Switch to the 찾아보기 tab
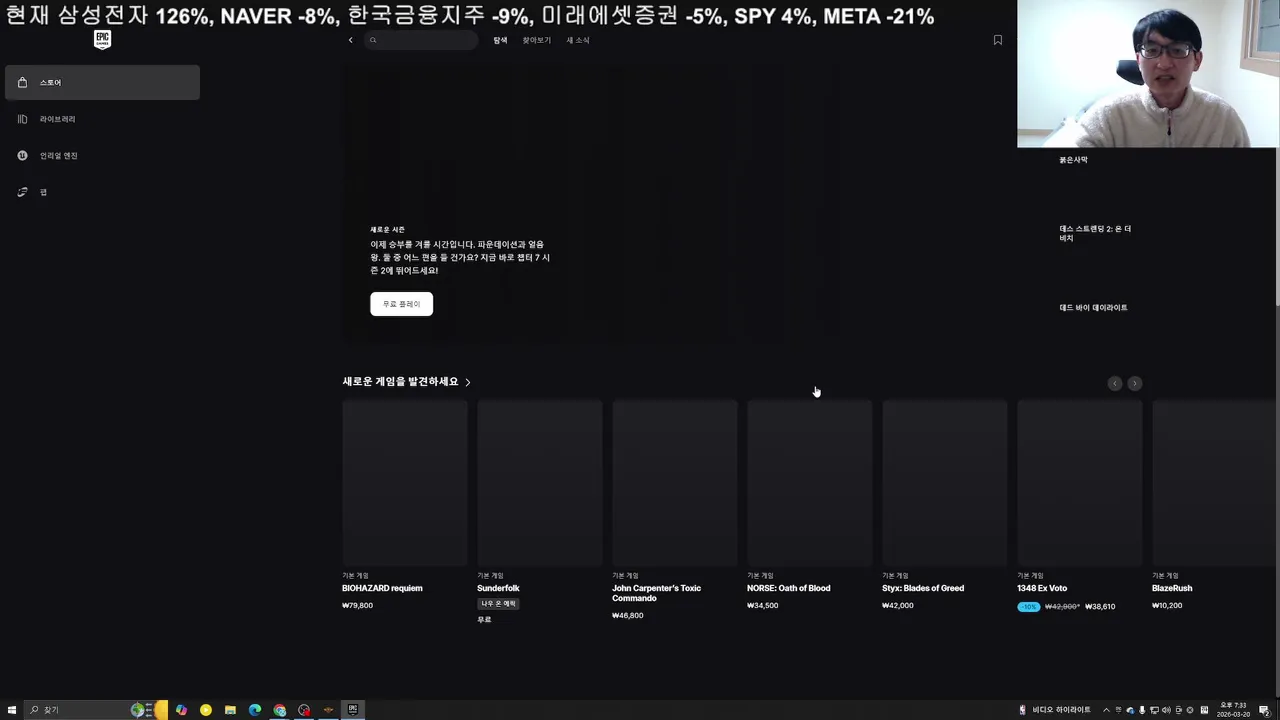 [x=537, y=40]
